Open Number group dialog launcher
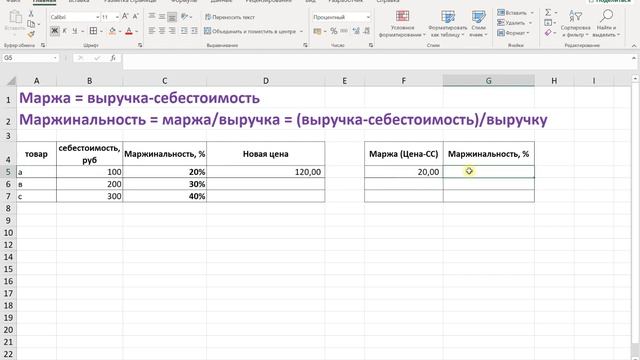Viewport: 640px width, 360px height. click(371, 45)
